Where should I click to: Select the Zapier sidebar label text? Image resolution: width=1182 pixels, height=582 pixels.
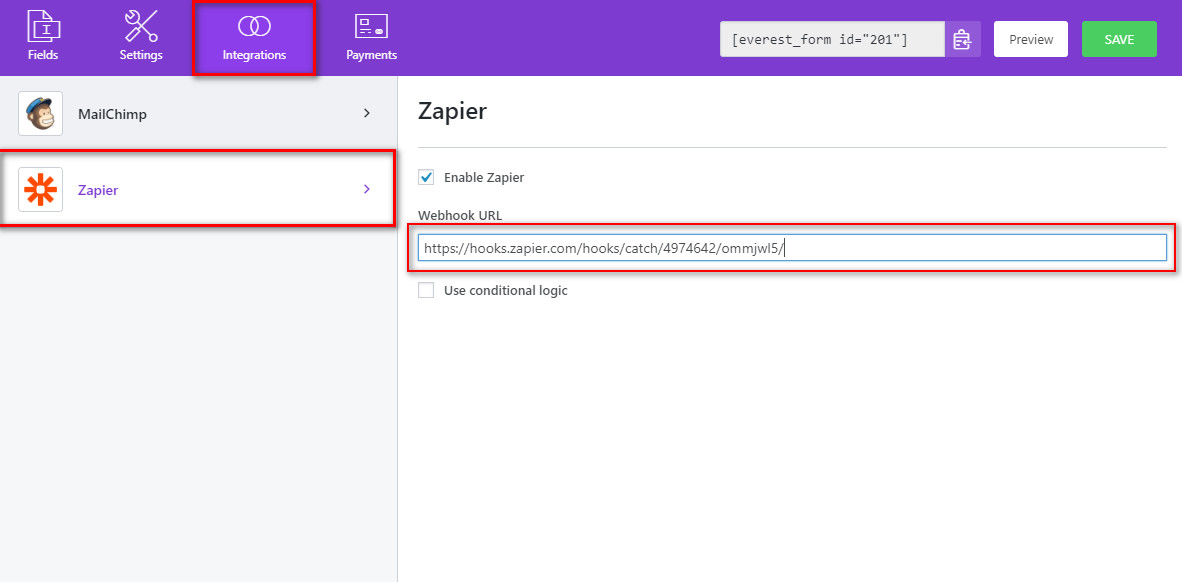click(x=98, y=190)
